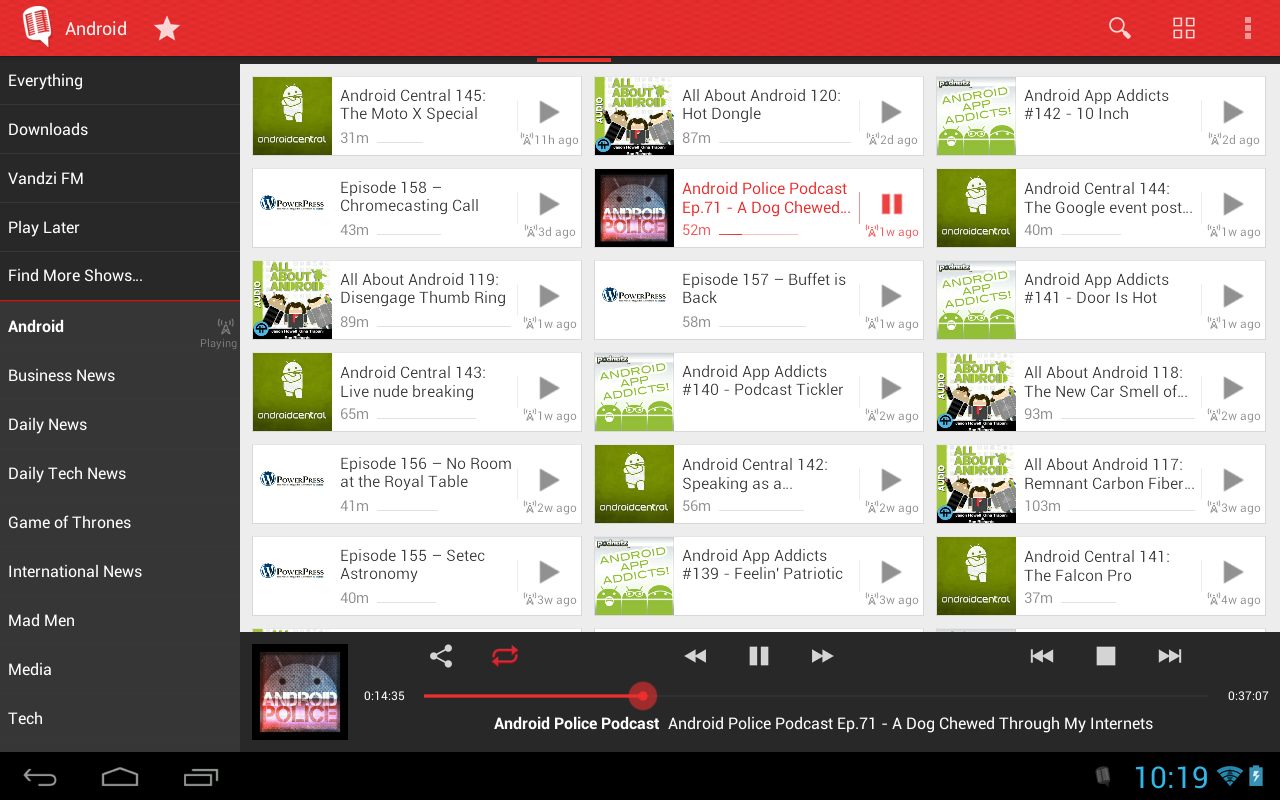Viewport: 1280px width, 800px height.
Task: Open the Everything list in the sidebar
Action: [x=120, y=81]
